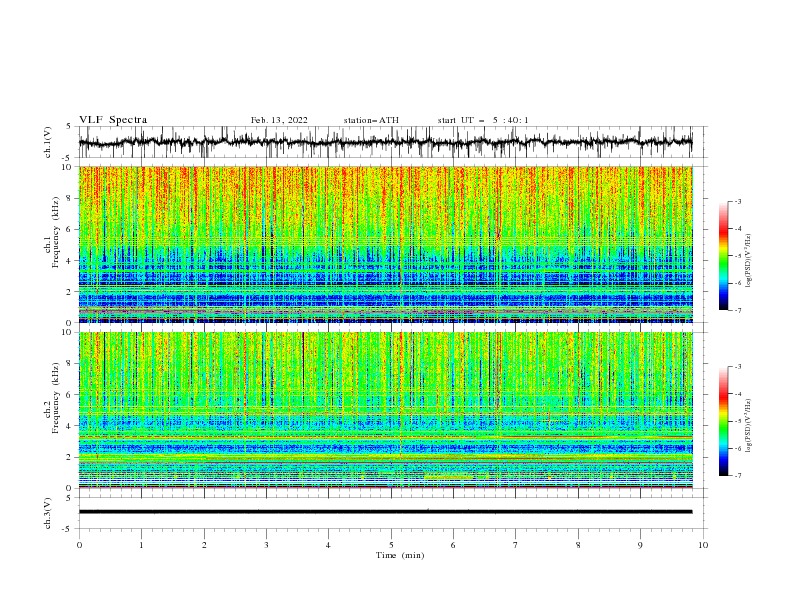Image resolution: width=792 pixels, height=612 pixels.
Task: Click the time axis tick label "5"
Action: pos(391,545)
